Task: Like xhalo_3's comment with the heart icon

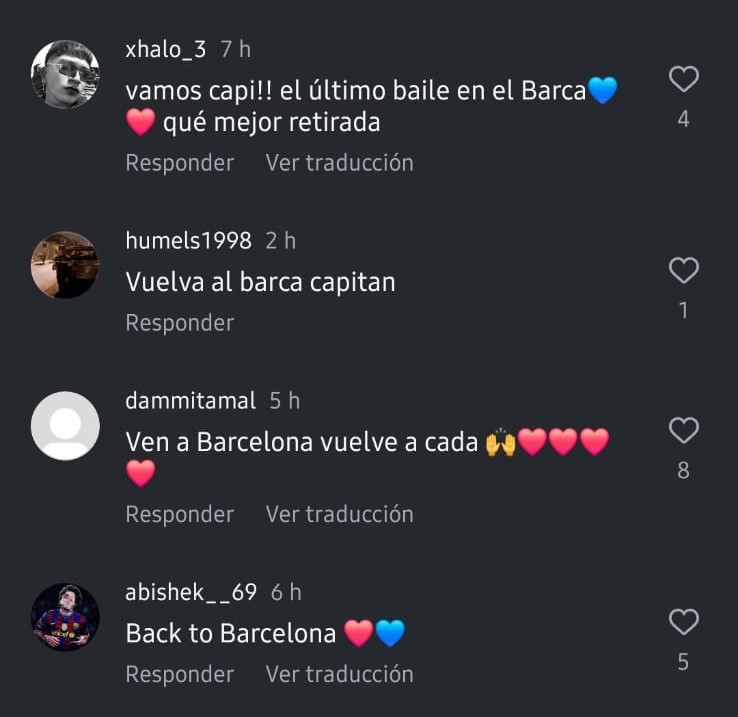Action: tap(683, 79)
